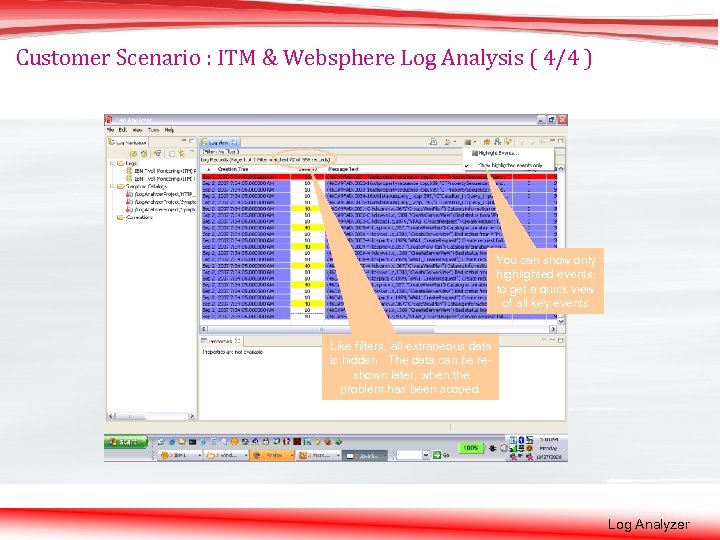The width and height of the screenshot is (720, 540).
Task: Click the Show Desktop quick launch icon
Action: [x=161, y=442]
